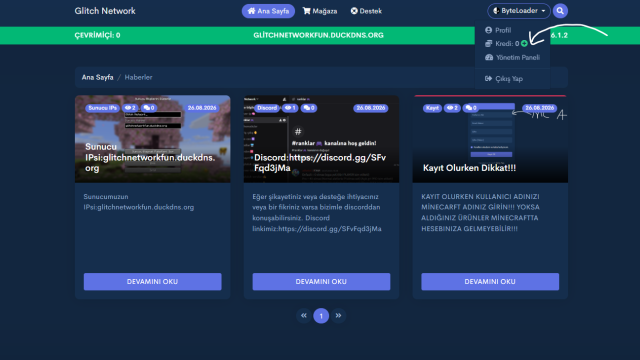Click the Sunucu IPs category tag
The height and width of the screenshot is (360, 640).
[102, 108]
